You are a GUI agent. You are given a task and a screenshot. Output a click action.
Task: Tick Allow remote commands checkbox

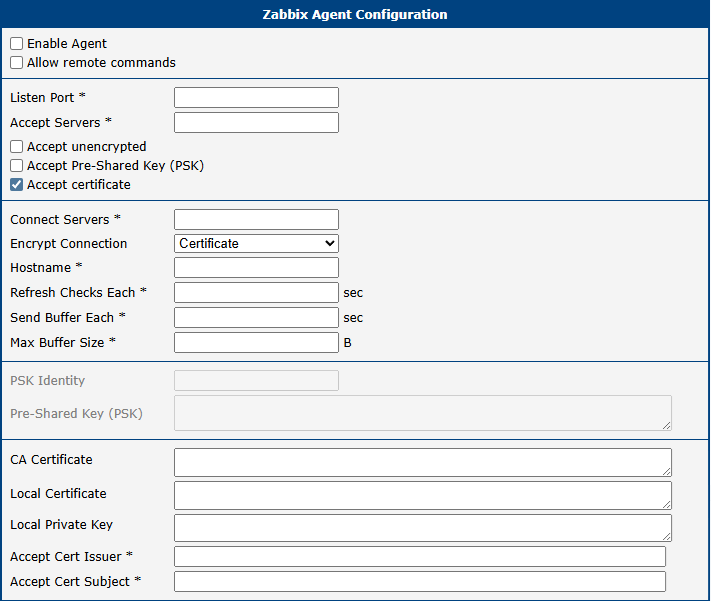point(16,63)
